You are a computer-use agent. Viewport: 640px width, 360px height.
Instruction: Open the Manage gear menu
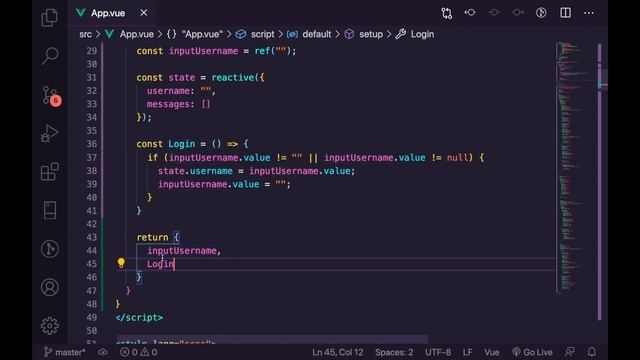pyautogui.click(x=50, y=326)
